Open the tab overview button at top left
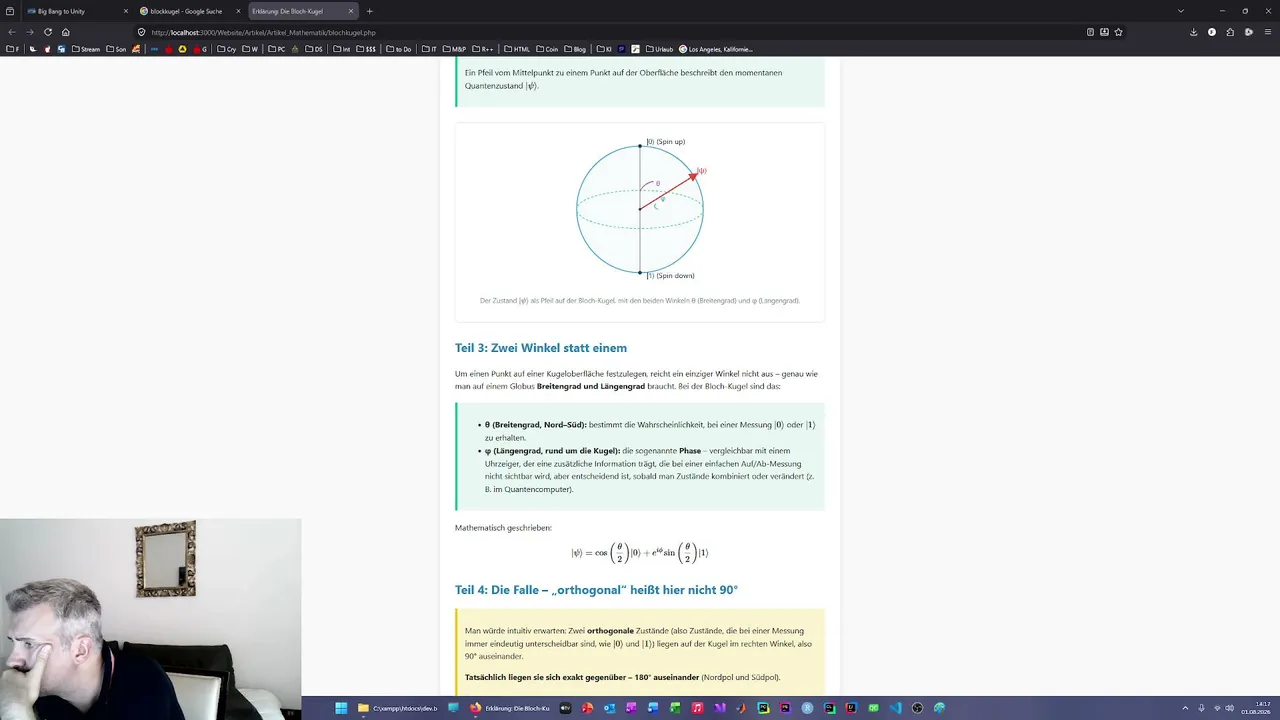This screenshot has width=1280, height=720. click(11, 11)
